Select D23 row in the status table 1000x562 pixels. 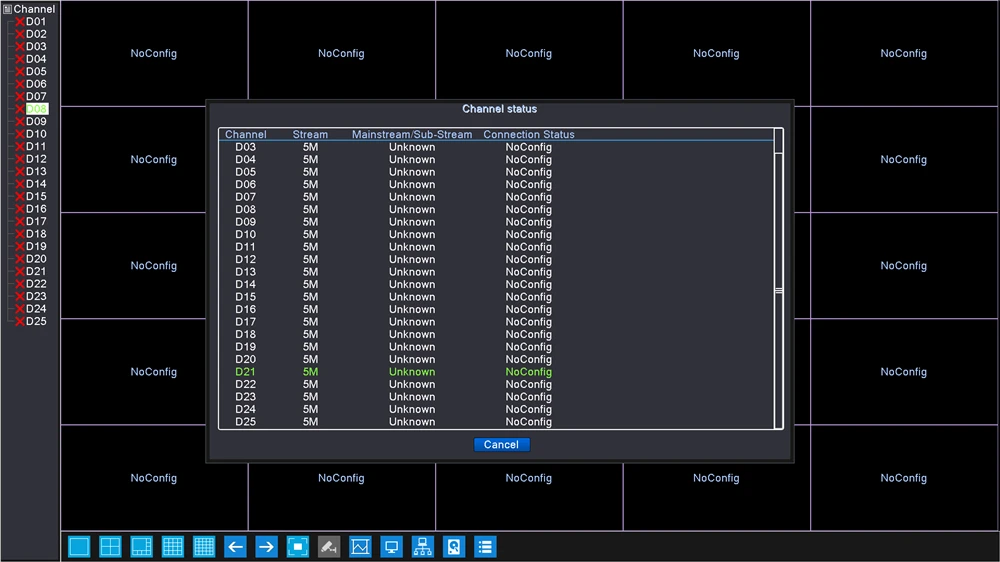[x=496, y=397]
